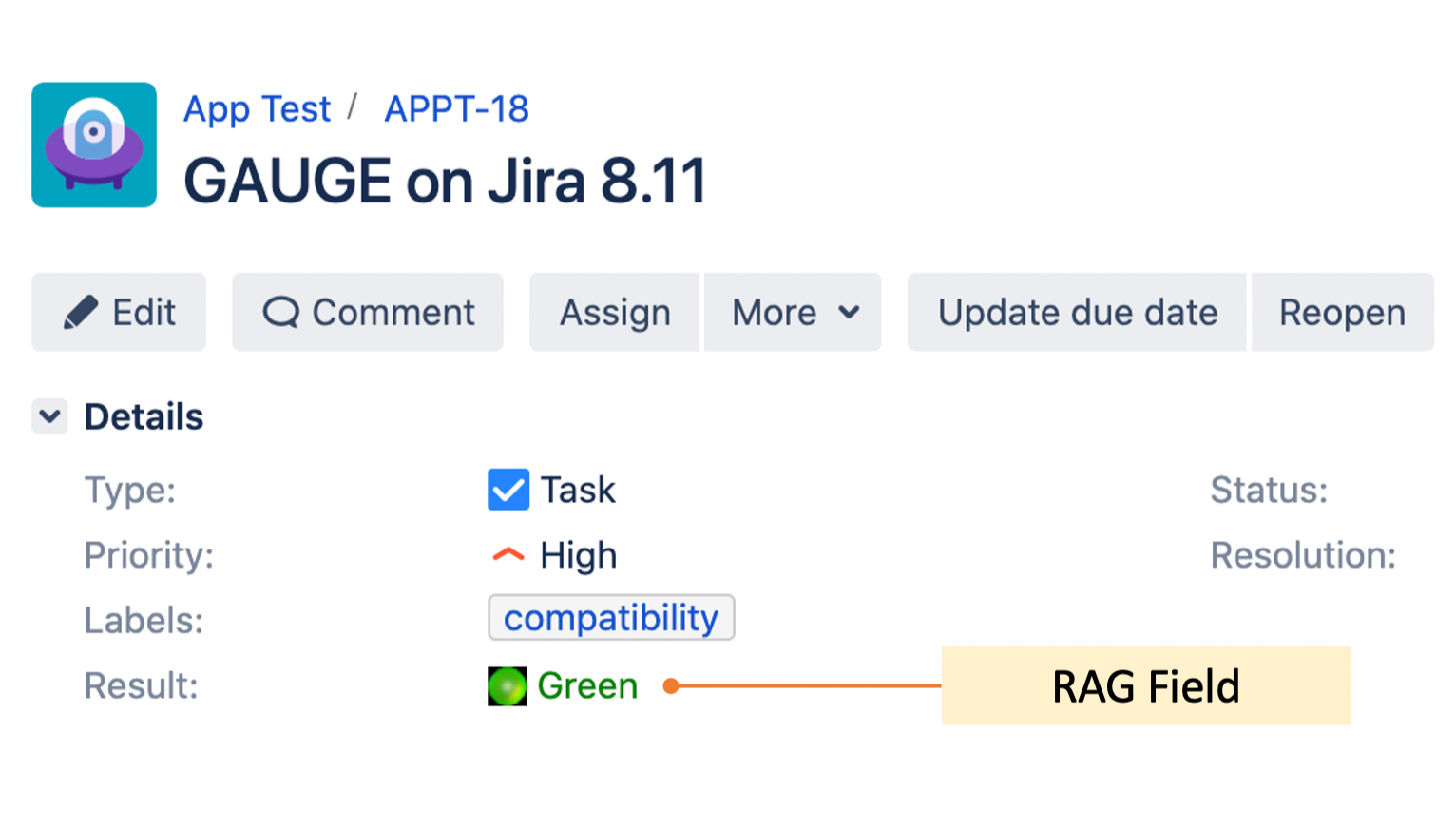Select the pencil icon on Edit button
Image resolution: width=1456 pixels, height=829 pixels.
tap(83, 311)
